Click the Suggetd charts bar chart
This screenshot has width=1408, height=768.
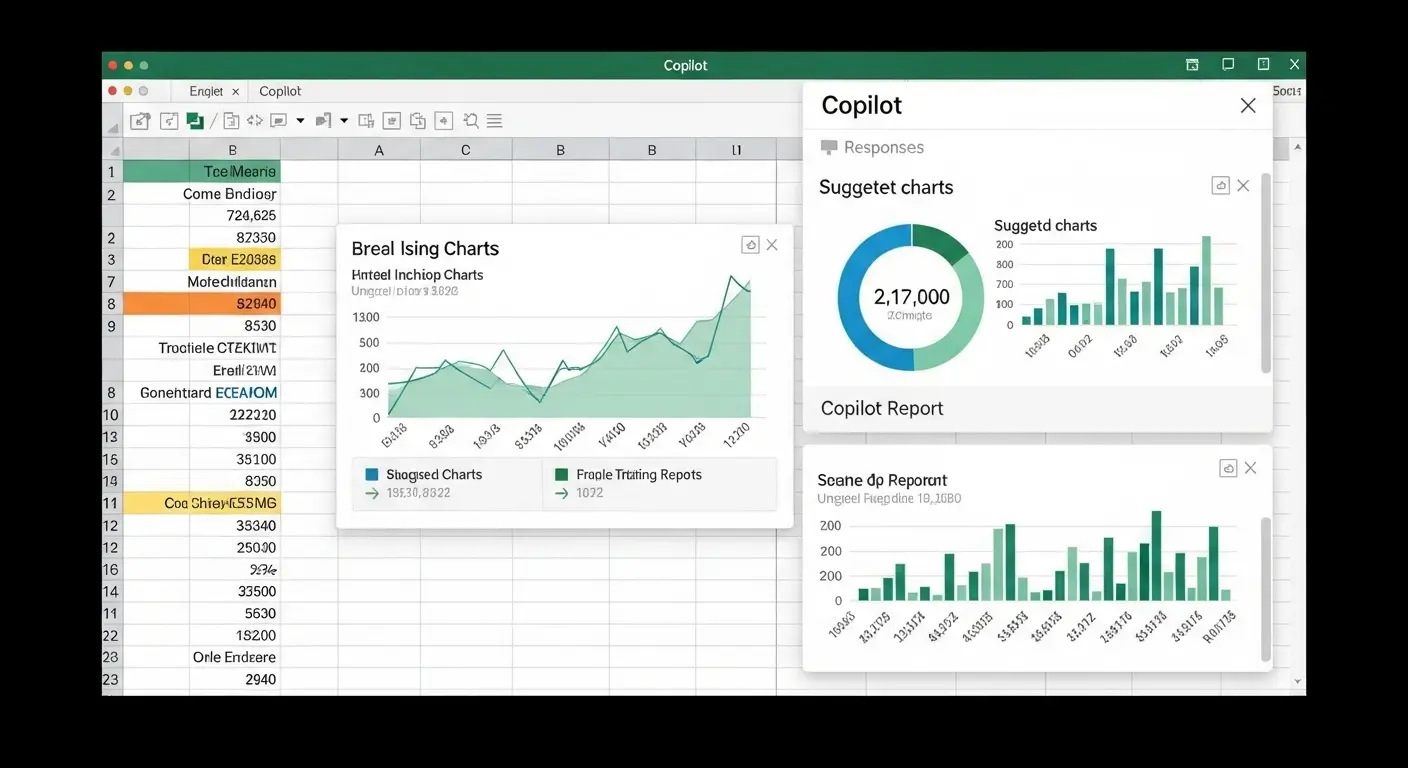(x=1115, y=290)
